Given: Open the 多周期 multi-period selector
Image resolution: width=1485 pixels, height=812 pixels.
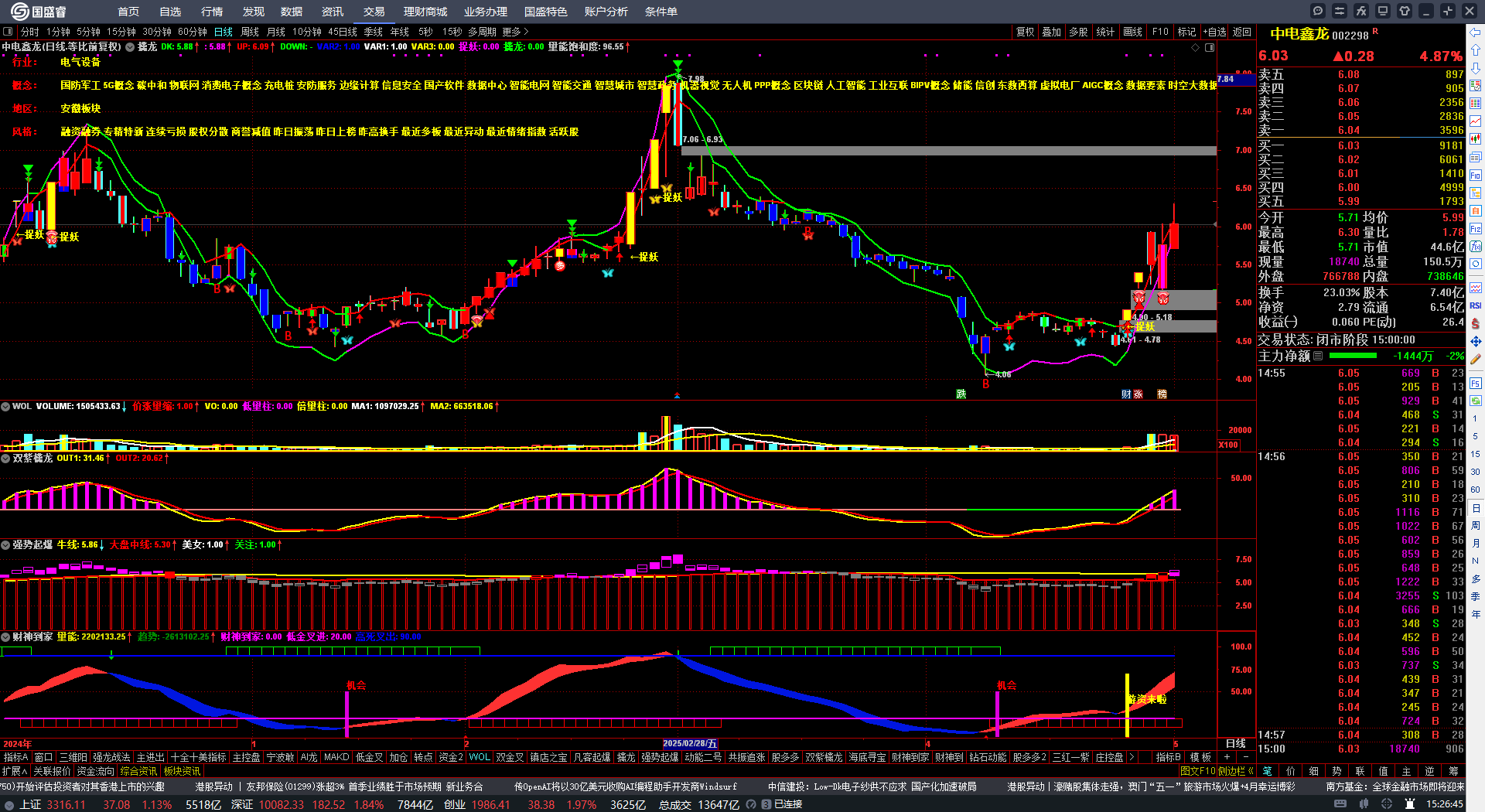Looking at the screenshot, I should click(482, 32).
